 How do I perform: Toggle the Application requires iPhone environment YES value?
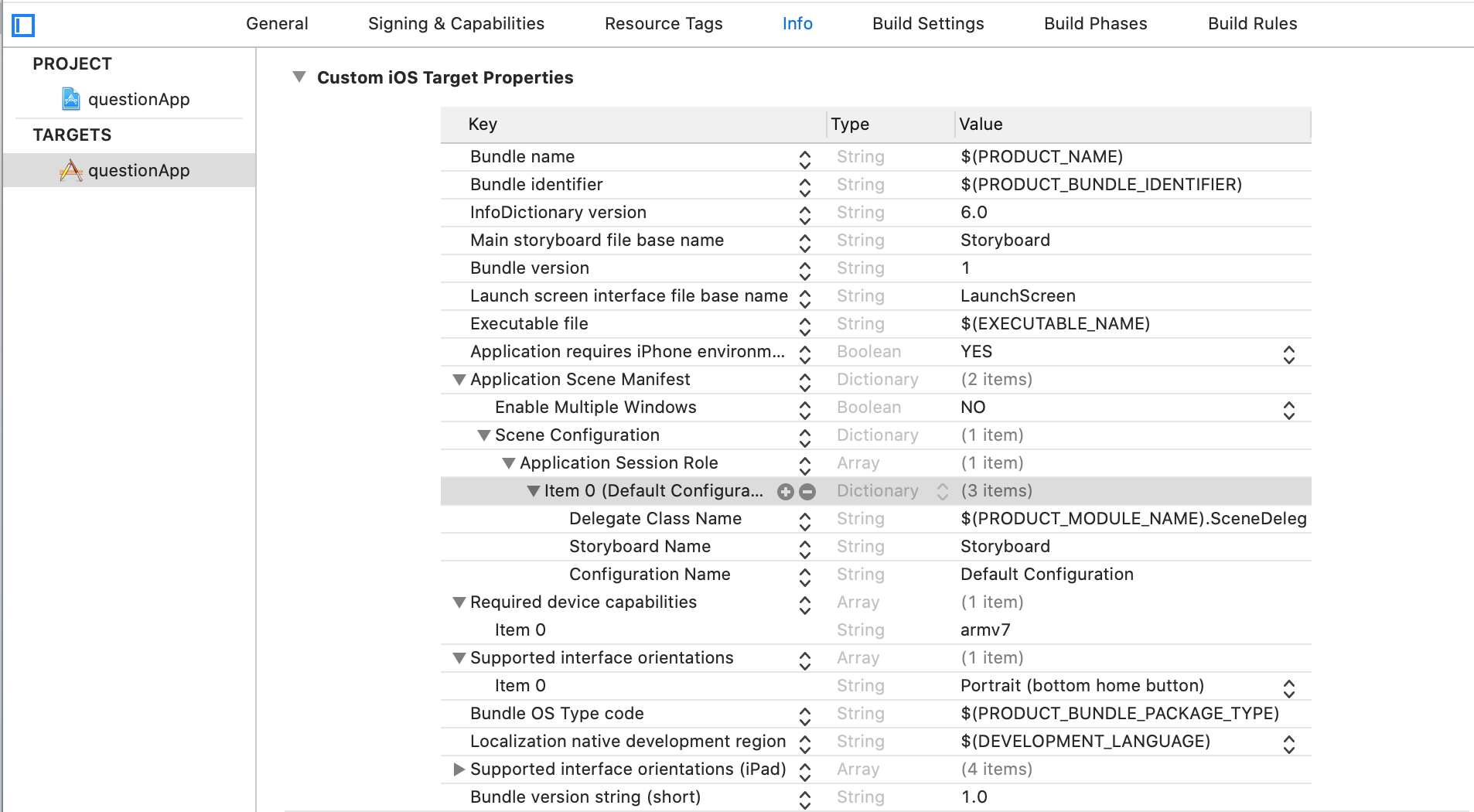click(1288, 354)
